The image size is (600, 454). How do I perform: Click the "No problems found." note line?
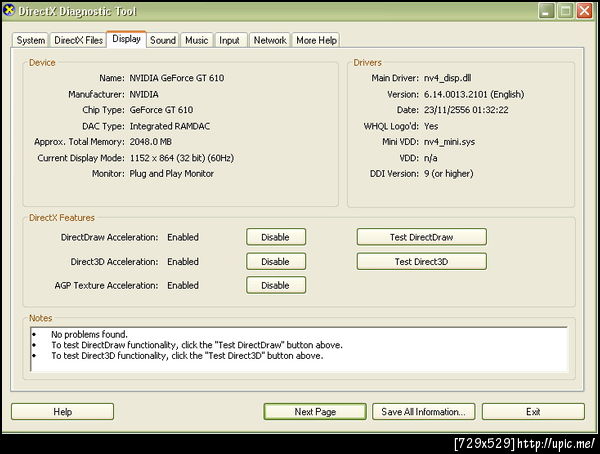89,334
